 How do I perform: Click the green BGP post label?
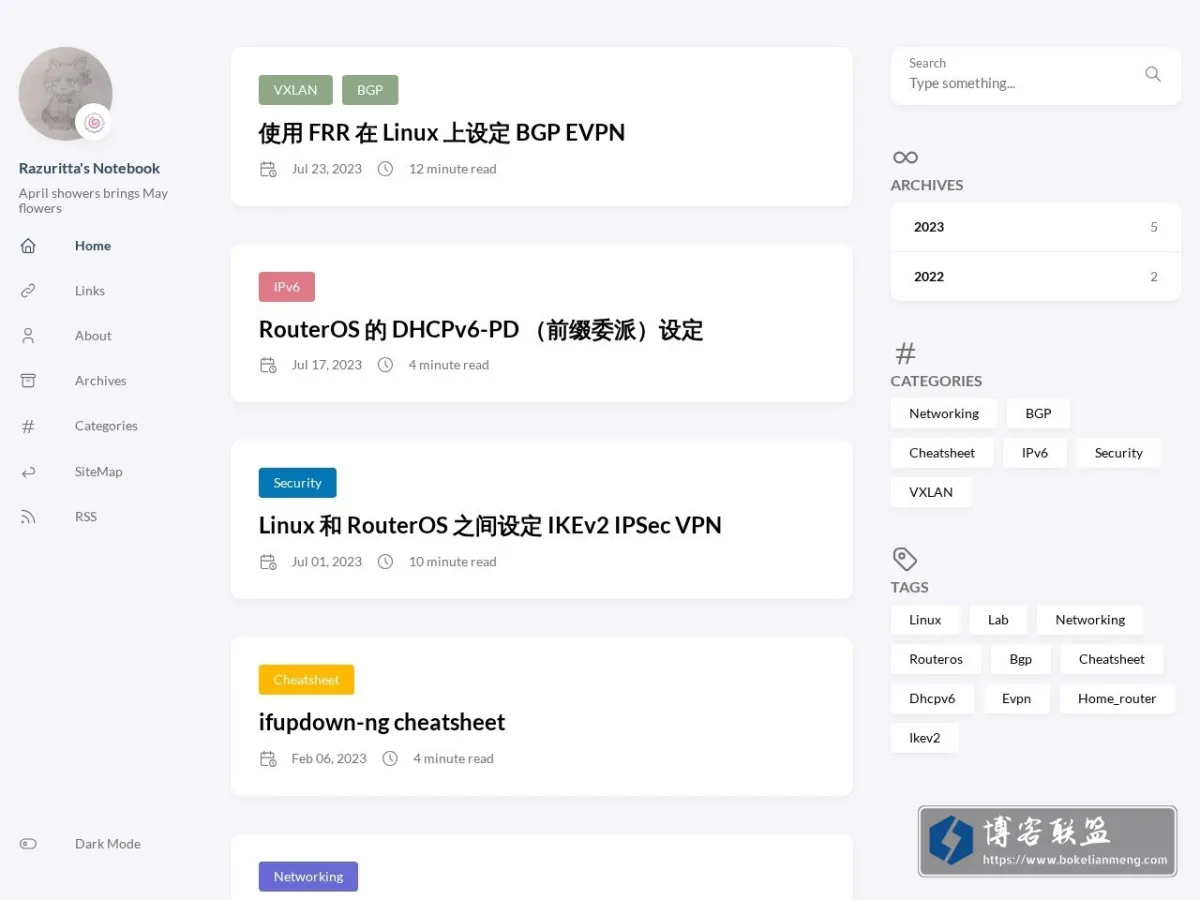click(370, 90)
